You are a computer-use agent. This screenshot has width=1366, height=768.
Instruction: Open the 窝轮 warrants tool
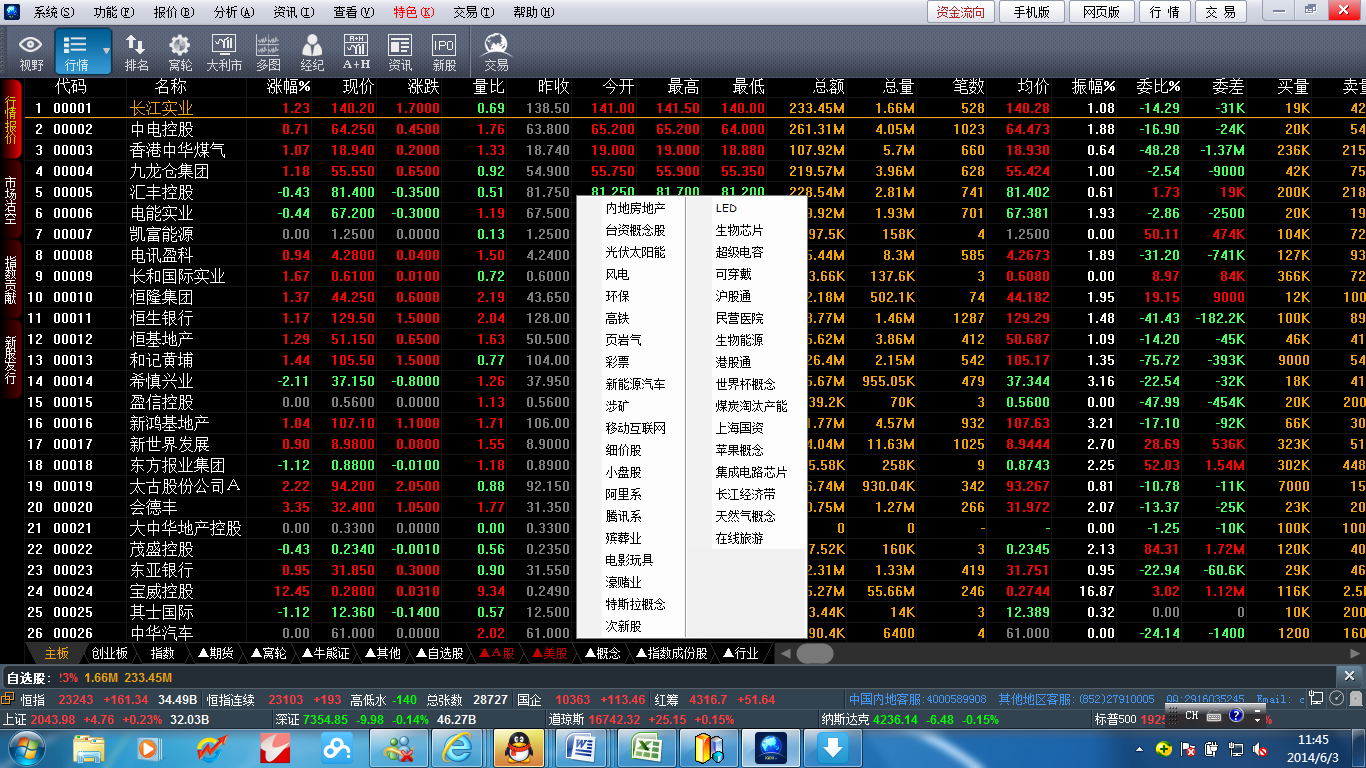point(180,52)
